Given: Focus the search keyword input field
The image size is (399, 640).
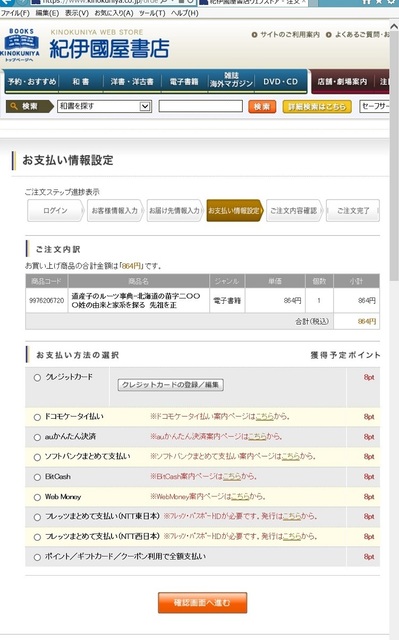Looking at the screenshot, I should (200, 107).
